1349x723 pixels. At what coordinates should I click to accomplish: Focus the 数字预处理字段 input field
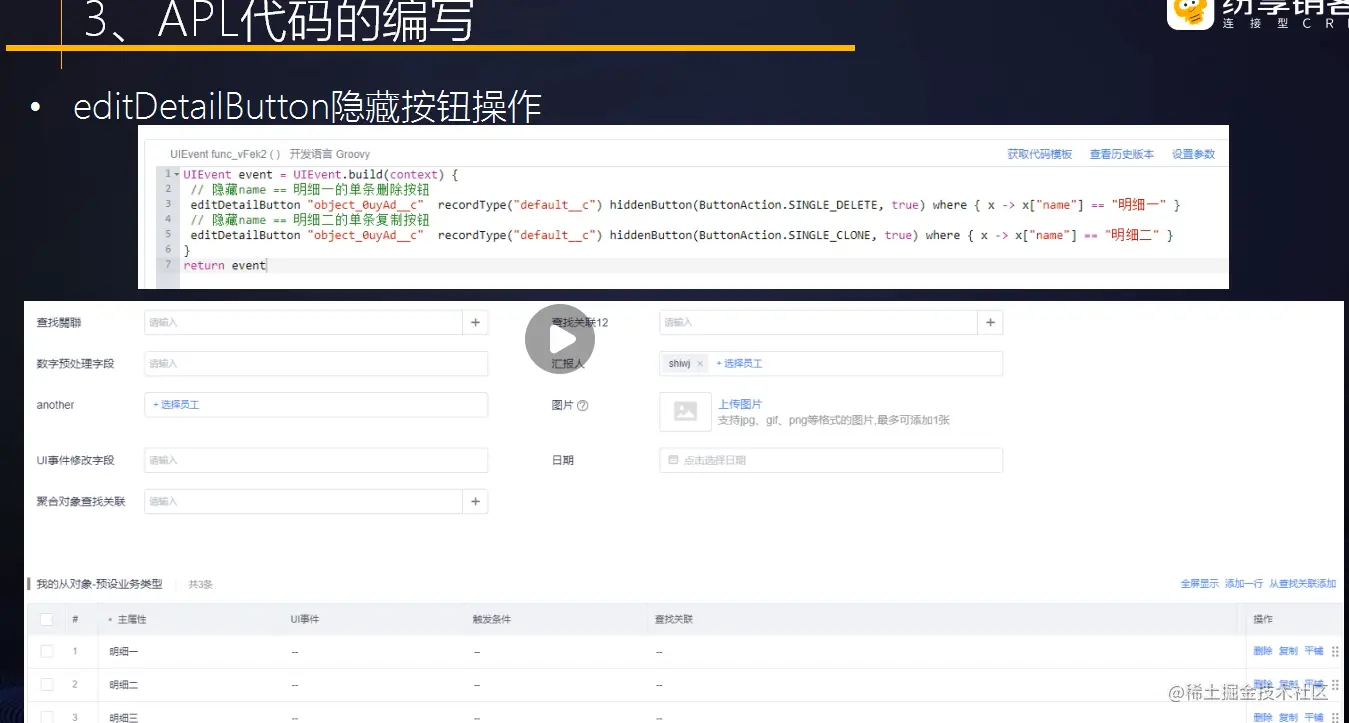point(316,364)
